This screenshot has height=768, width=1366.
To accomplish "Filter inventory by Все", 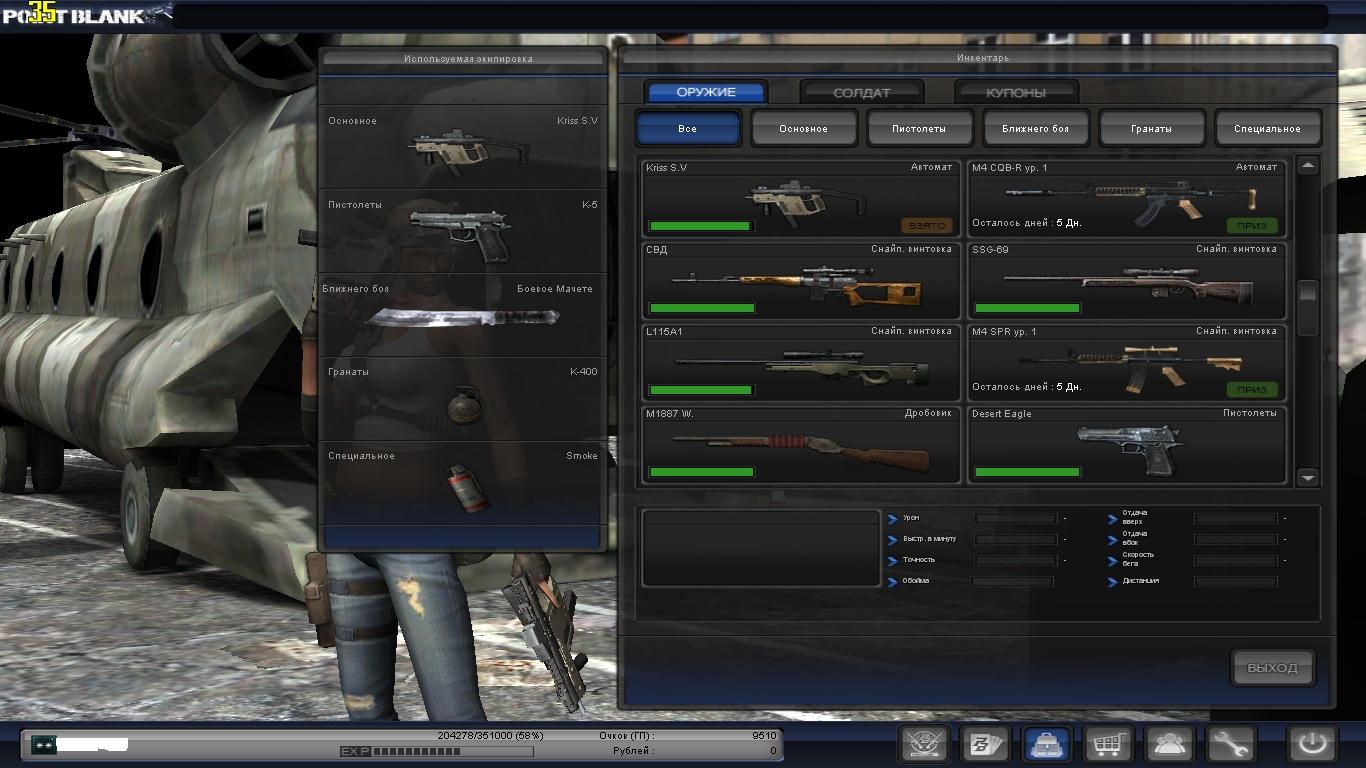I will (x=688, y=129).
